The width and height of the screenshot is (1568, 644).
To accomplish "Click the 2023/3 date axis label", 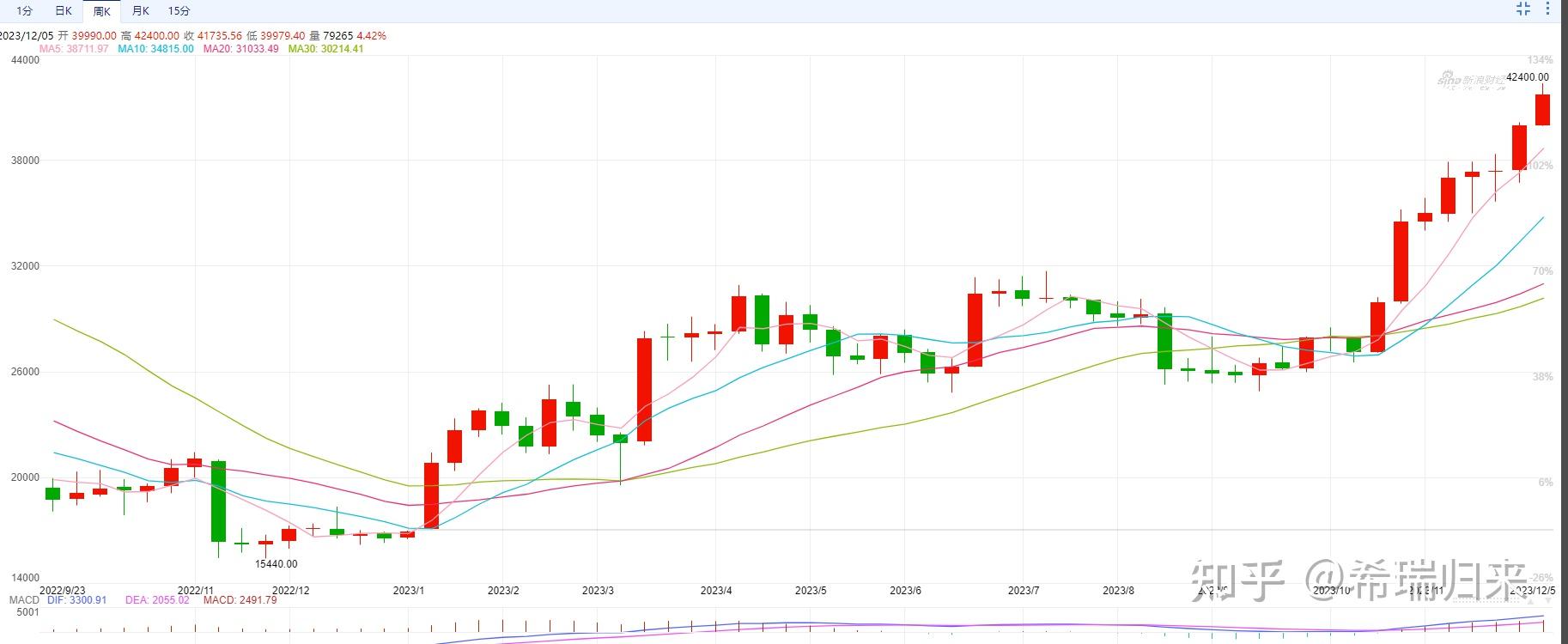I will click(x=598, y=591).
